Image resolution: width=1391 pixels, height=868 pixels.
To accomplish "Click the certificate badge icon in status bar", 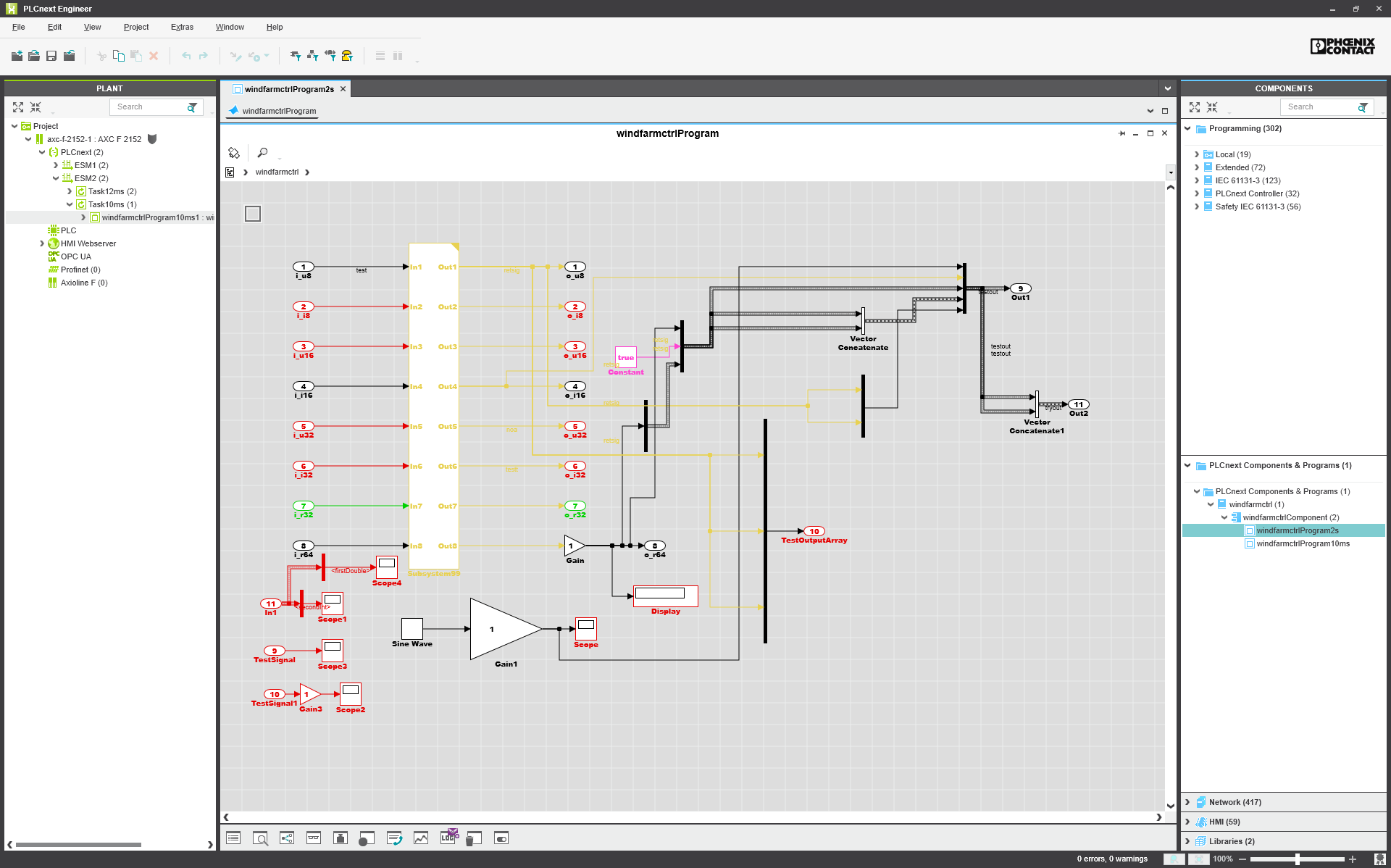I will click(x=1380, y=859).
